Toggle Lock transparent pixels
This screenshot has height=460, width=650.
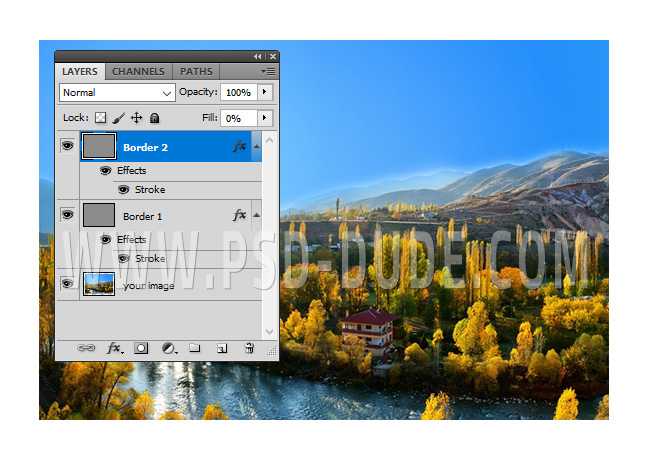pyautogui.click(x=100, y=118)
